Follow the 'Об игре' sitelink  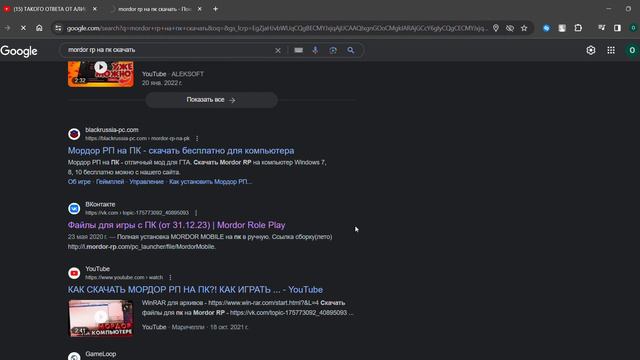pyautogui.click(x=79, y=182)
